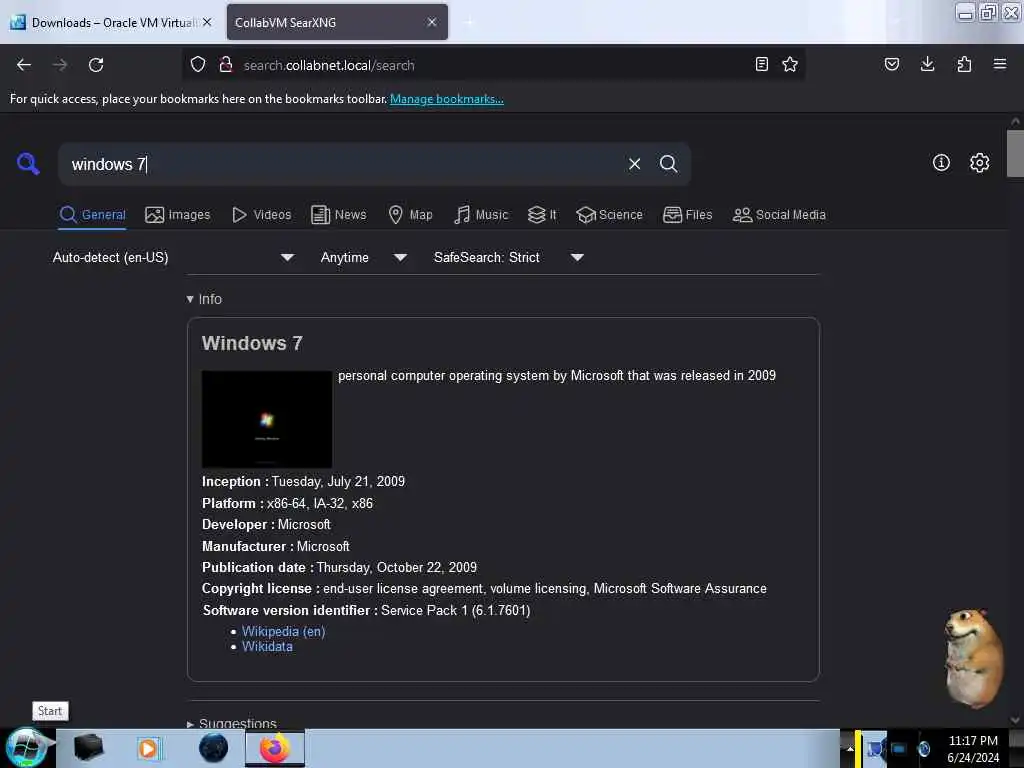The height and width of the screenshot is (768, 1024).
Task: Open the downloads panel icon
Action: (x=927, y=64)
